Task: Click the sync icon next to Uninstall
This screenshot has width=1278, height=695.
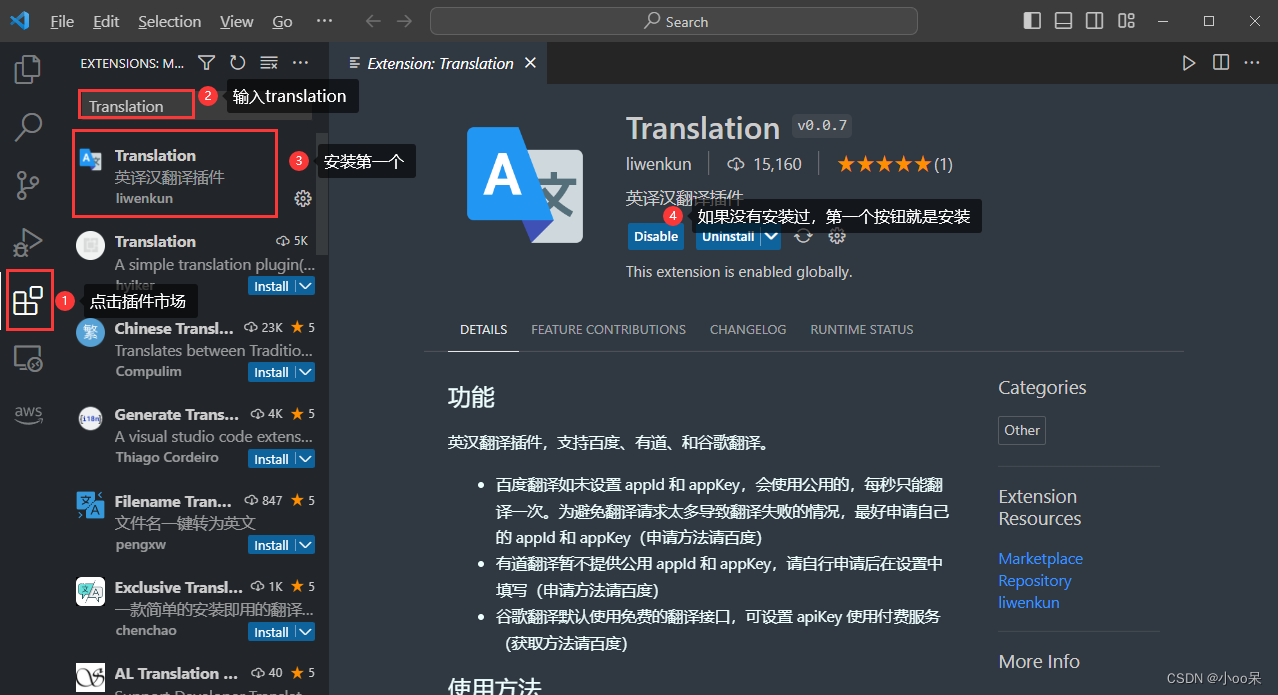Action: (803, 236)
